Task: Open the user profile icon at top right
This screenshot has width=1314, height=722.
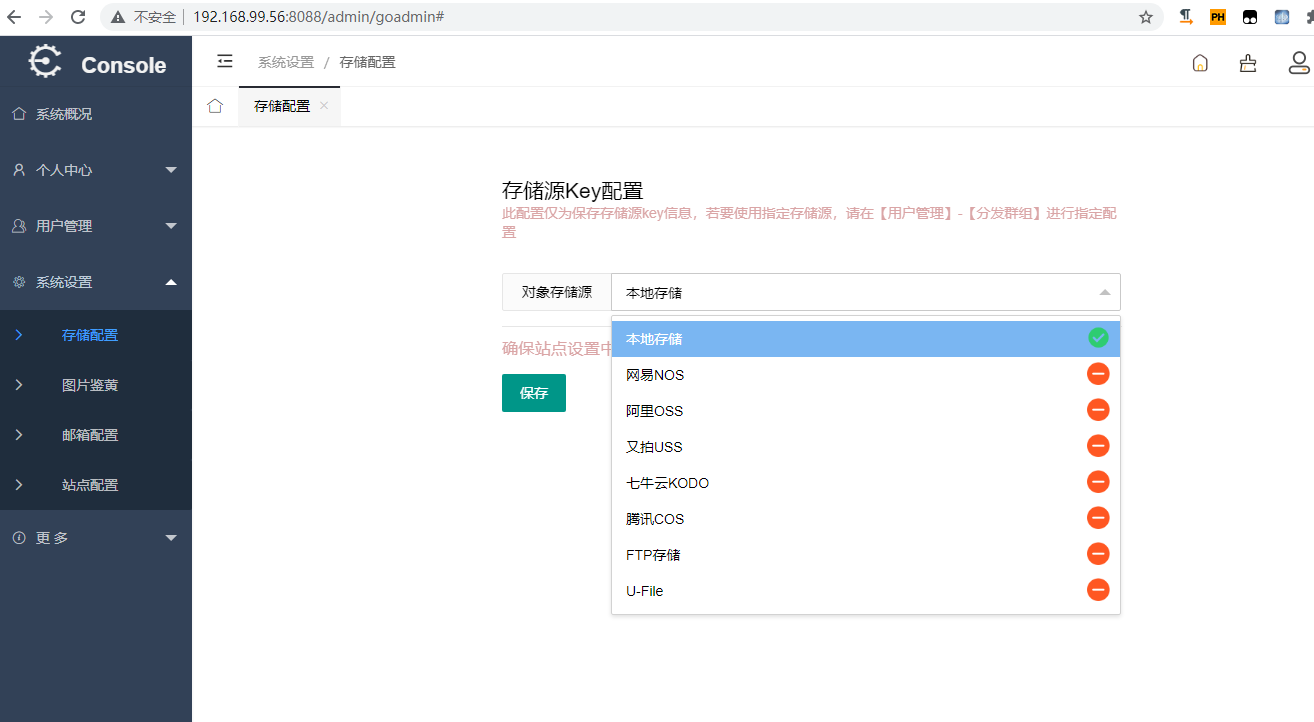Action: pos(1298,63)
